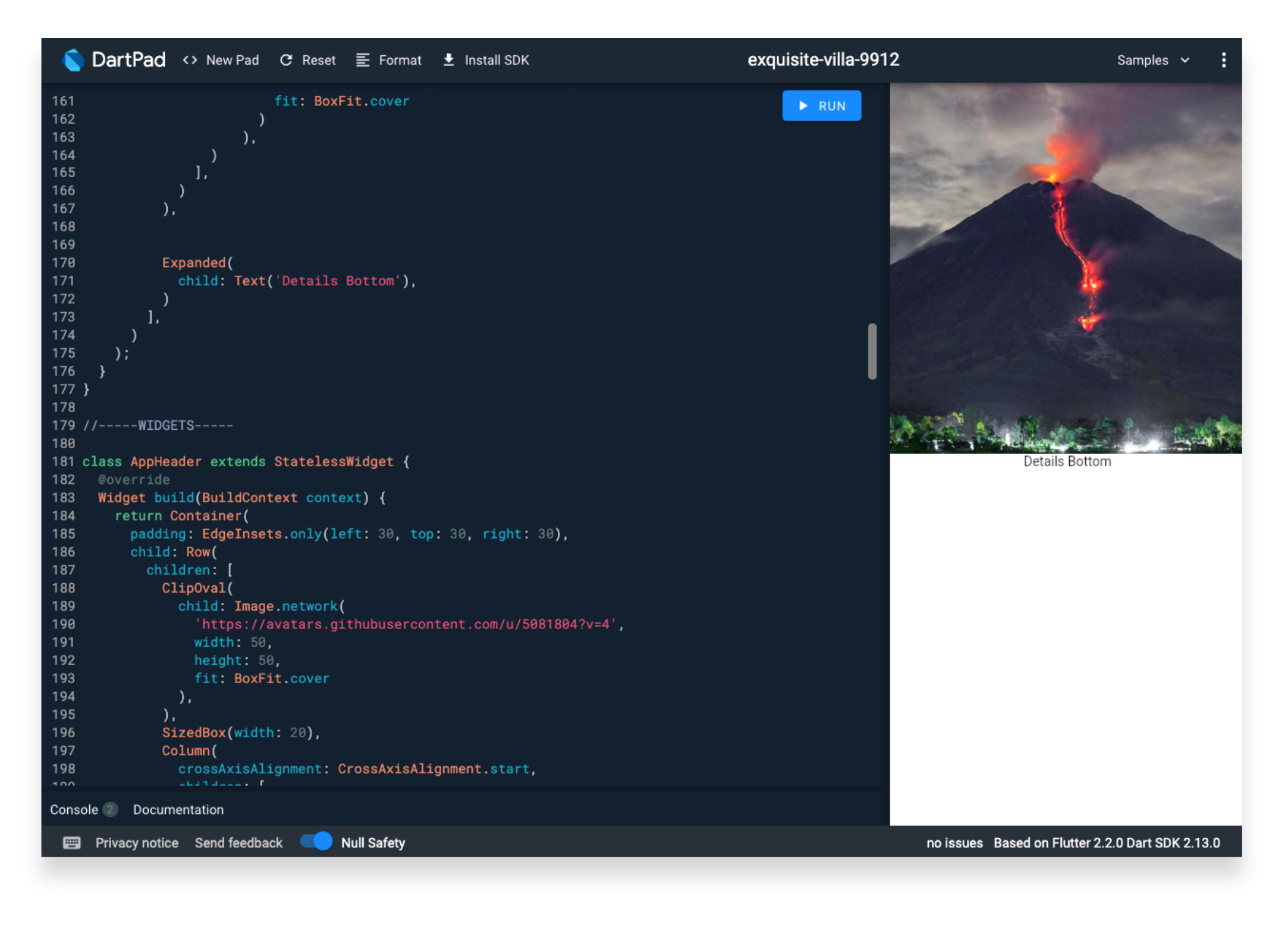Click 'height: 50,' on line 192
The width and height of the screenshot is (1288, 931).
point(237,660)
